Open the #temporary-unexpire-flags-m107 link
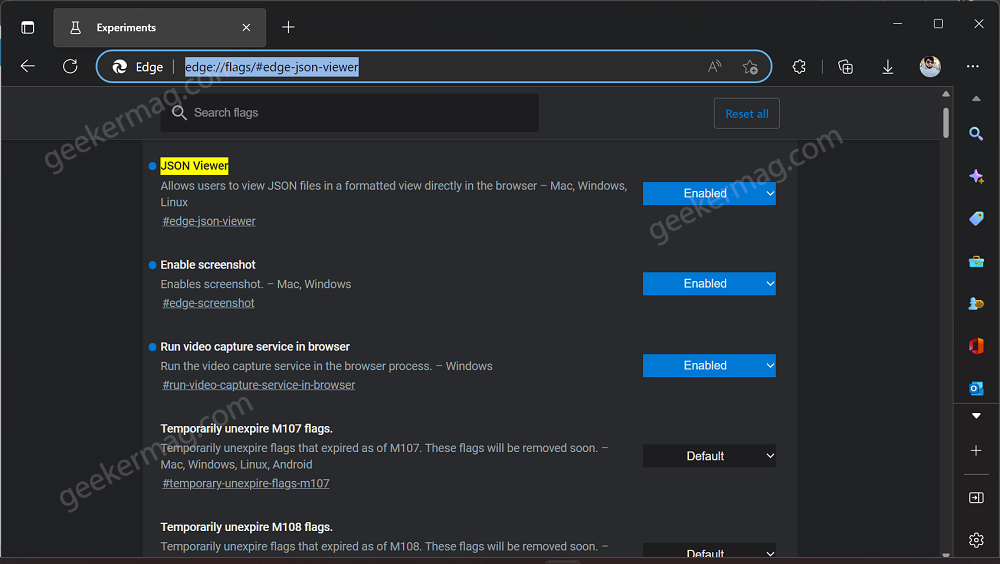 tap(246, 484)
